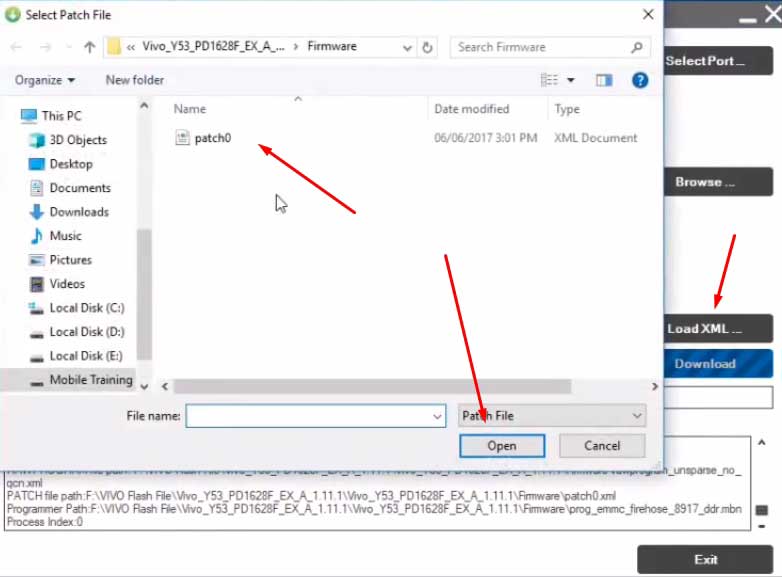Change the view layout icon

pos(549,80)
